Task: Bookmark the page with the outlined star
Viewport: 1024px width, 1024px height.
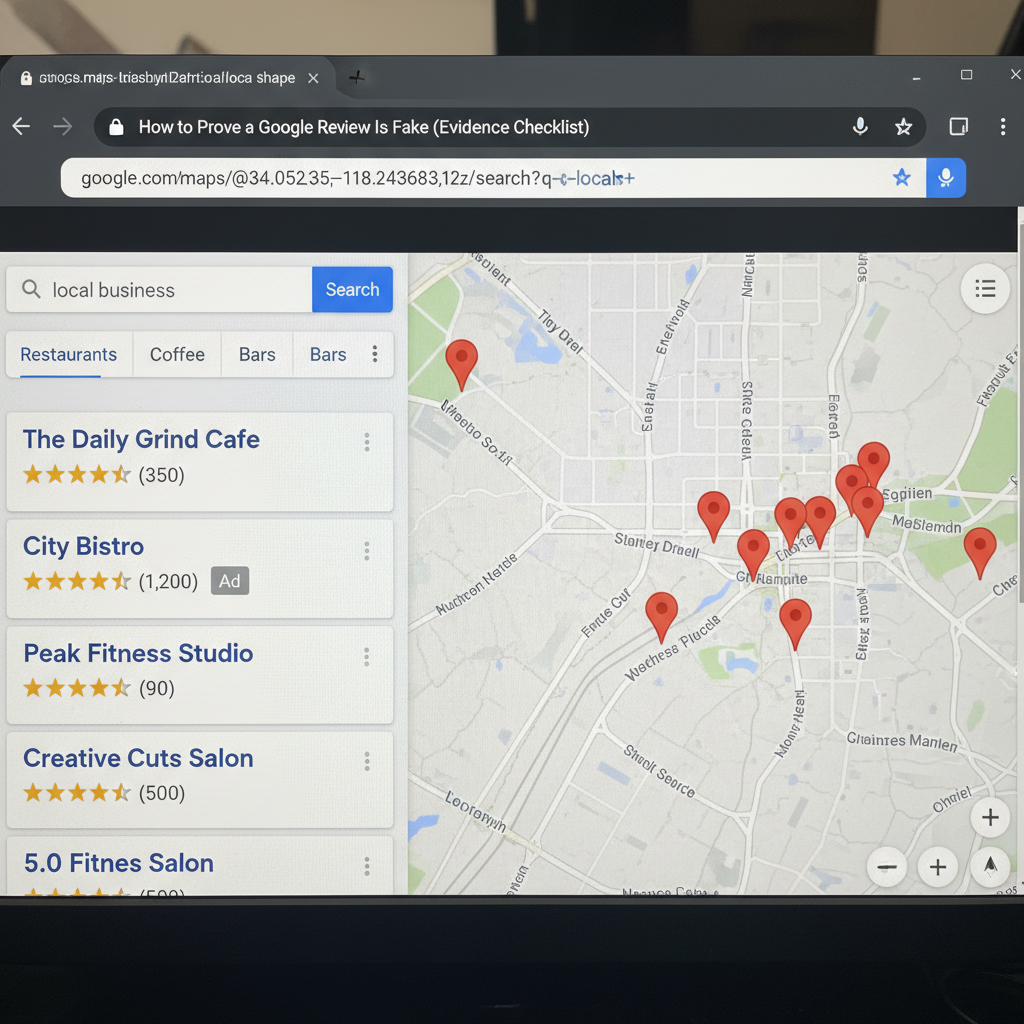Action: [903, 127]
